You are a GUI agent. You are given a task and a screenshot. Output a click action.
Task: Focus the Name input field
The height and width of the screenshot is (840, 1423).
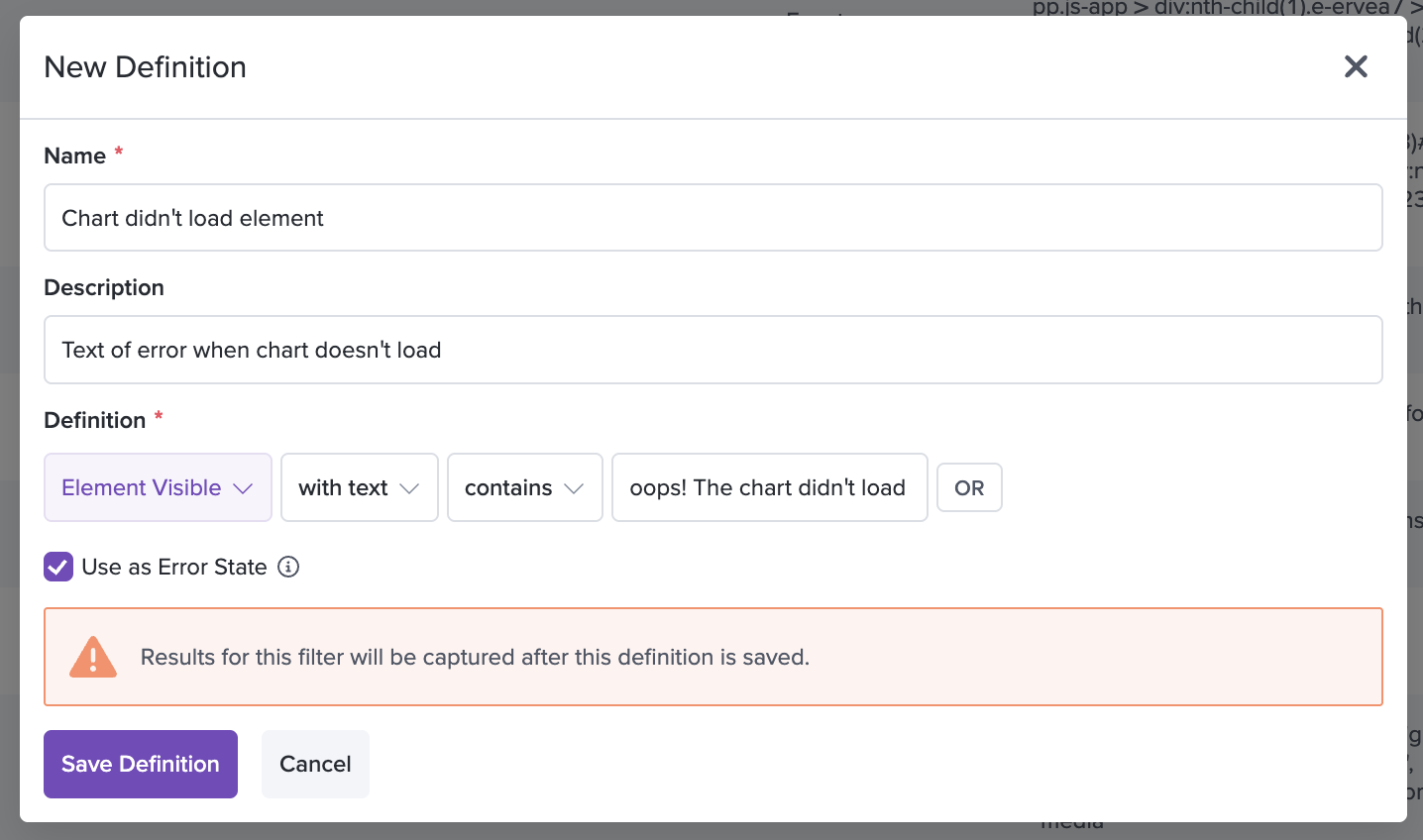(x=713, y=218)
